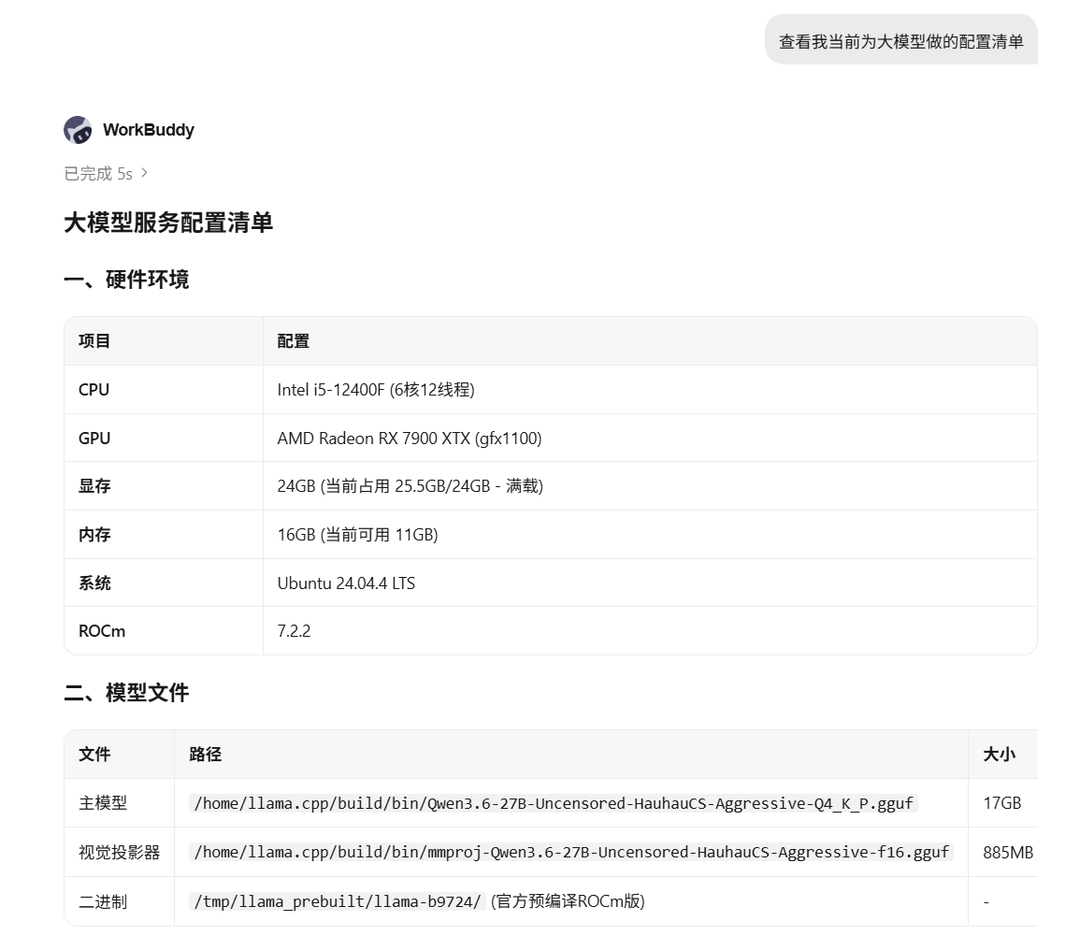Click the mmproj f16.gguf file path

pos(571,852)
